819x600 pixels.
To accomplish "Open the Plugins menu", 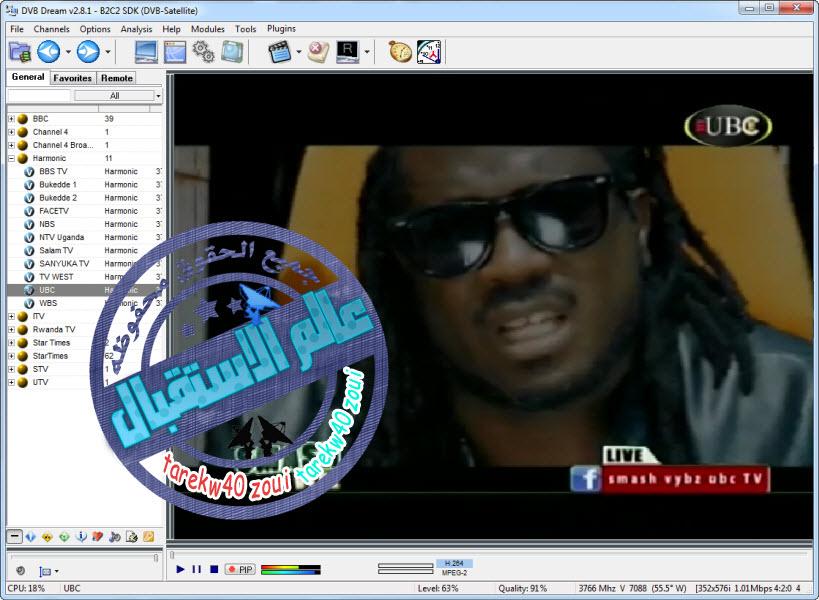I will pyautogui.click(x=281, y=29).
